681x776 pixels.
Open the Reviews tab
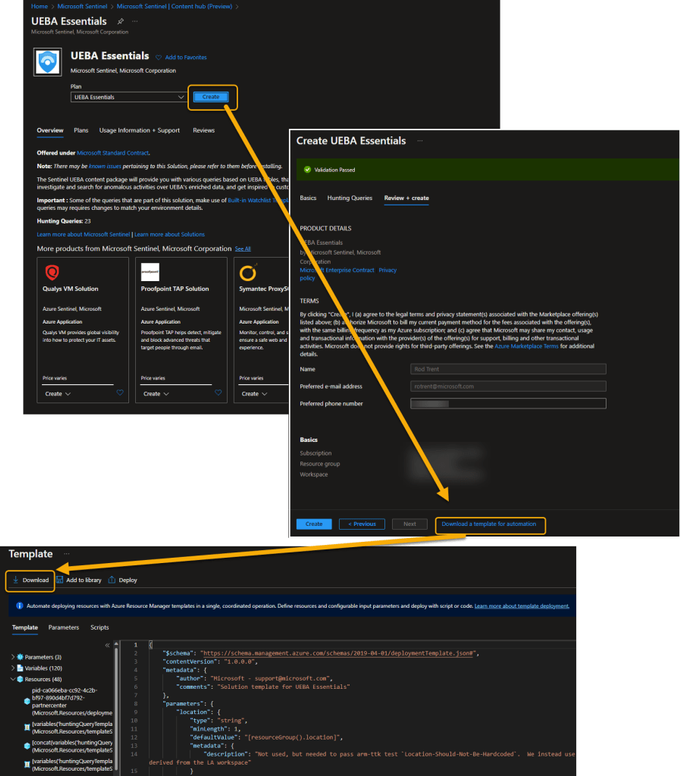coord(203,131)
